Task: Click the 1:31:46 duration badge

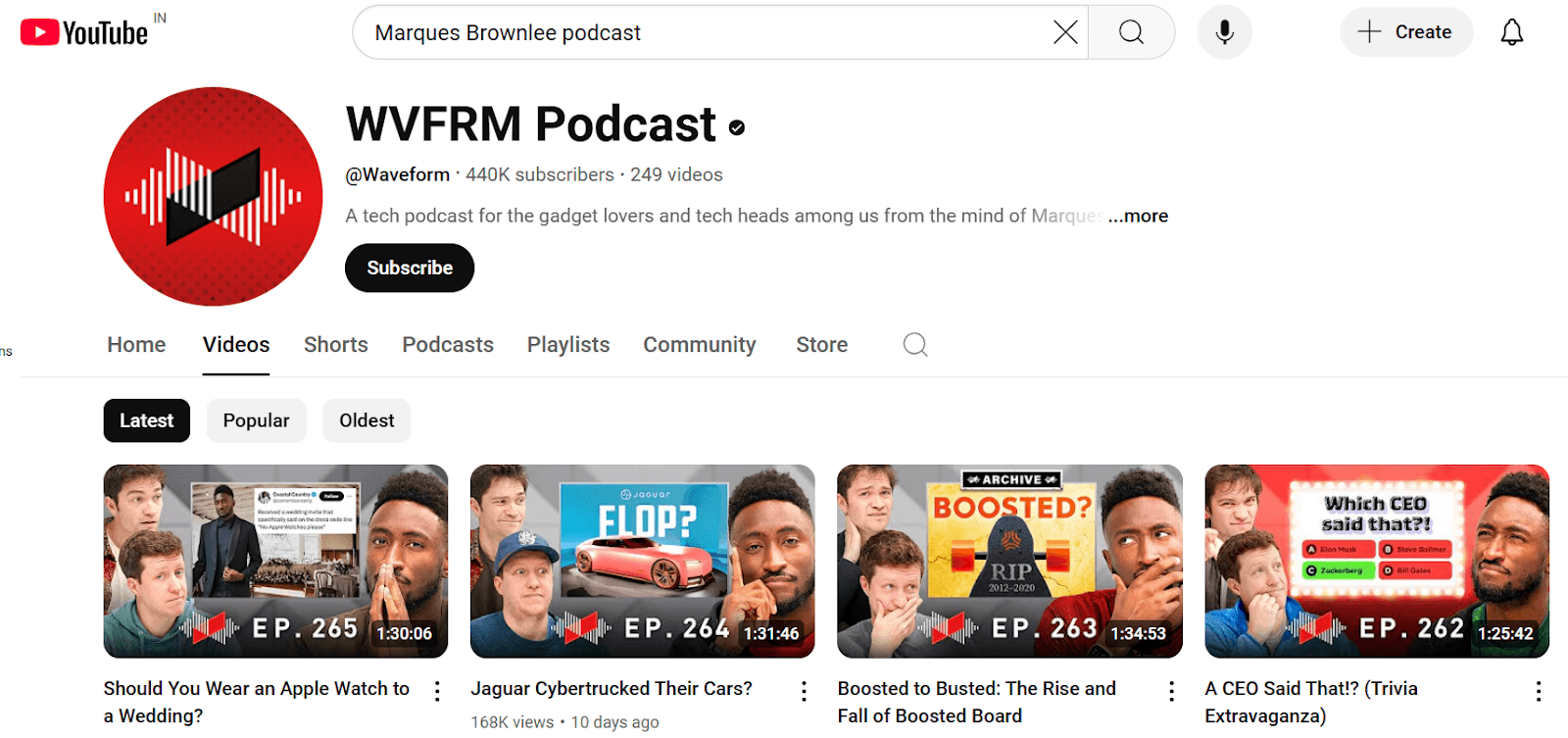Action: [771, 634]
